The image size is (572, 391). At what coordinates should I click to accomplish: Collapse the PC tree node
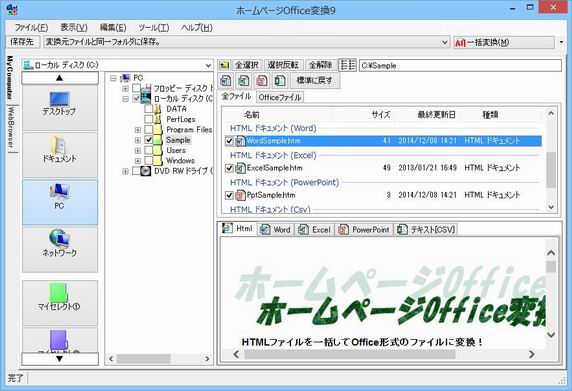tap(113, 78)
